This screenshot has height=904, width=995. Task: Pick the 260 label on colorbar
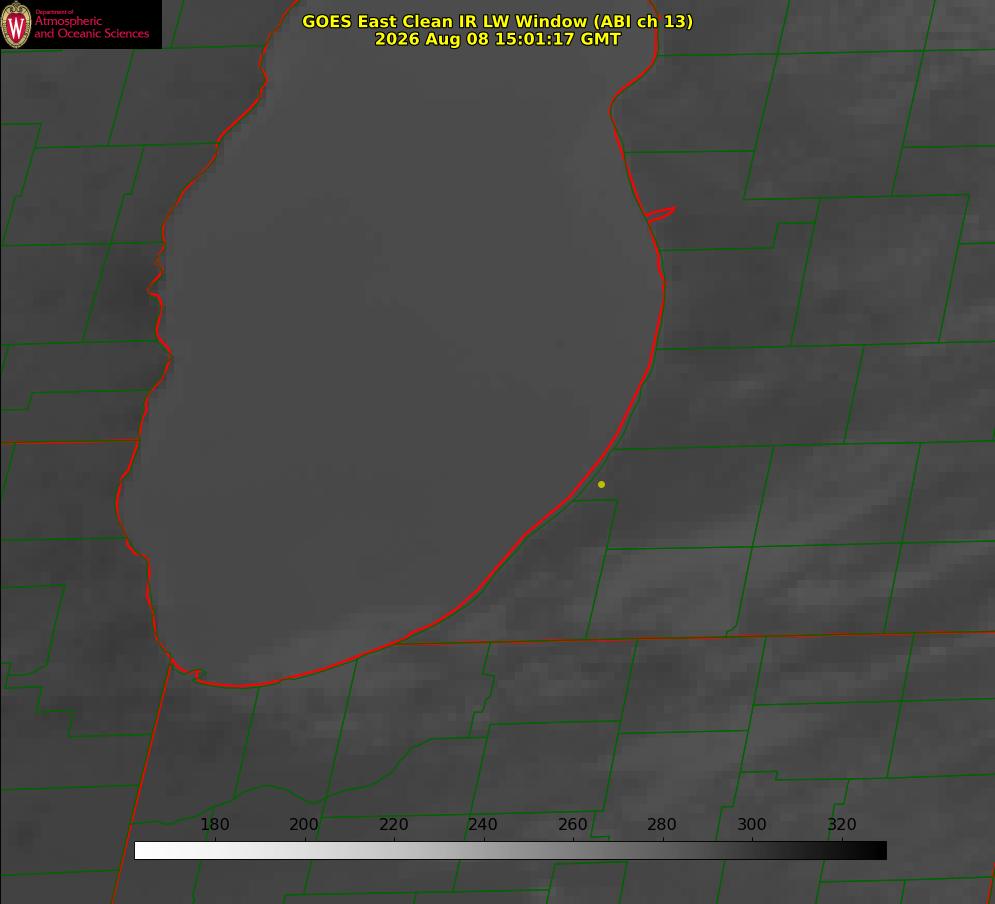pos(572,824)
